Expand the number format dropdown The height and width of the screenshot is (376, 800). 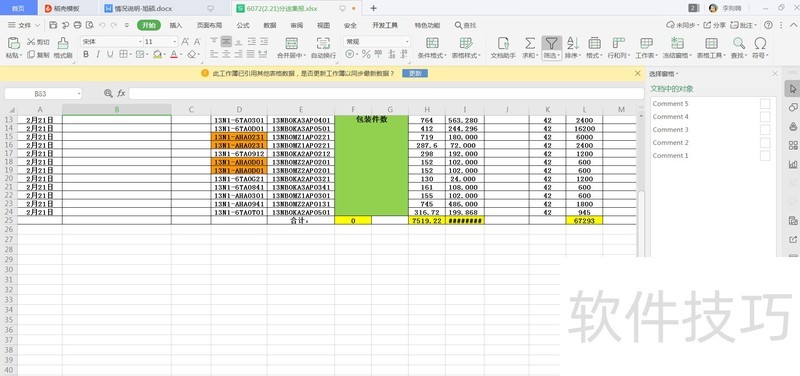pyautogui.click(x=407, y=42)
